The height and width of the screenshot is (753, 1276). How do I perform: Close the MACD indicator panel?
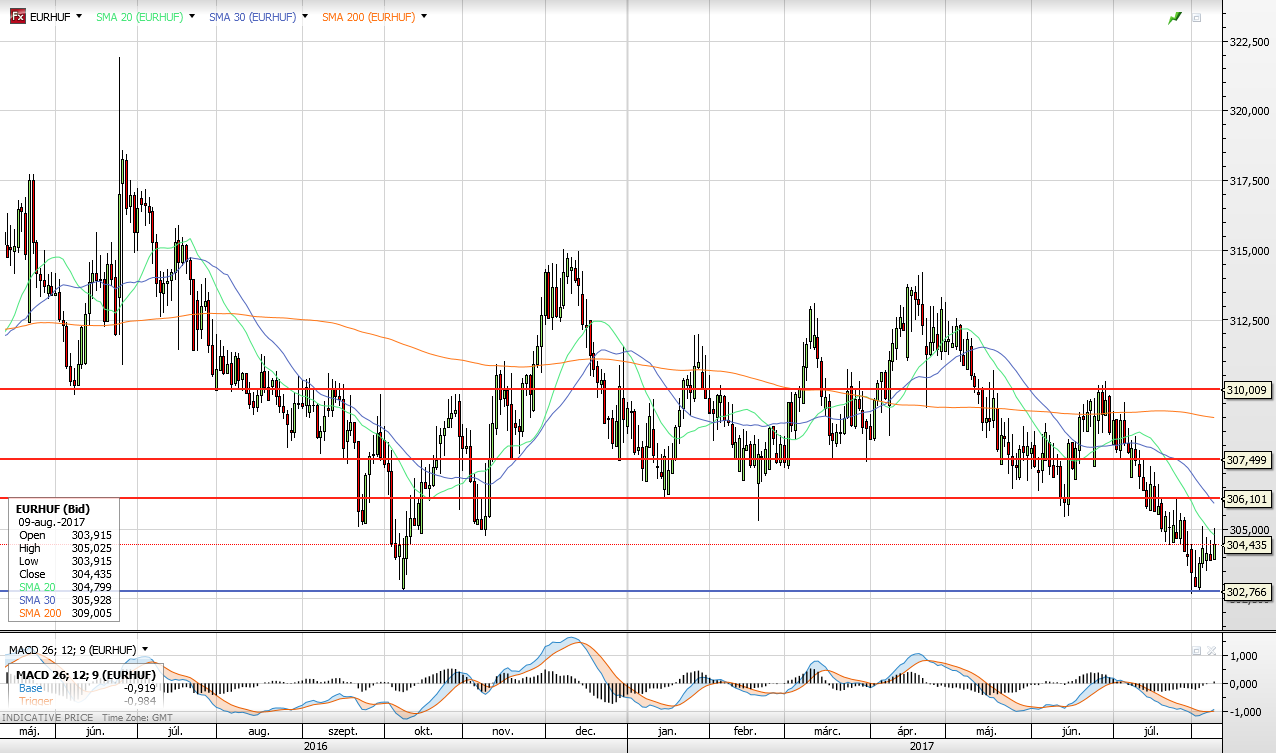click(1212, 651)
